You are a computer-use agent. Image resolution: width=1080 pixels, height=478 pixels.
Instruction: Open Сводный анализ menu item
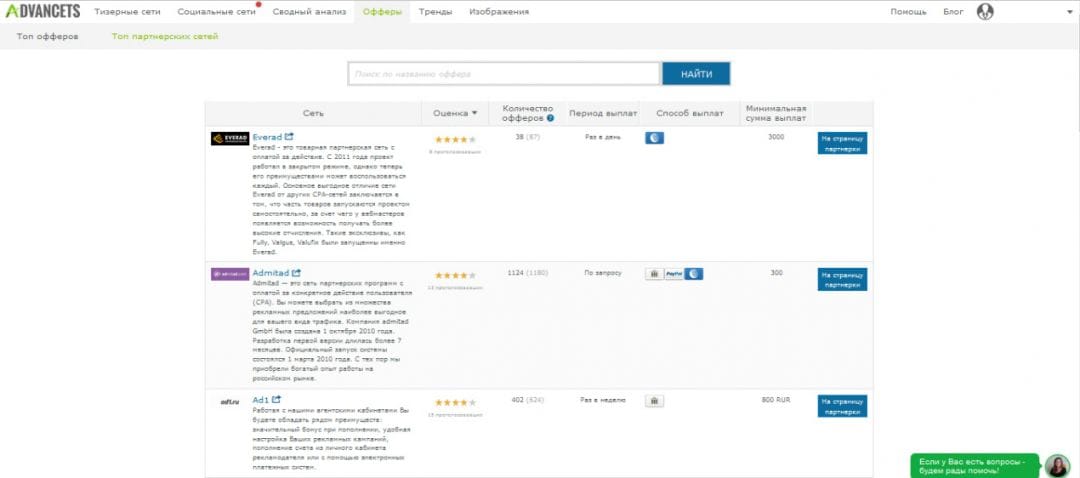(309, 12)
